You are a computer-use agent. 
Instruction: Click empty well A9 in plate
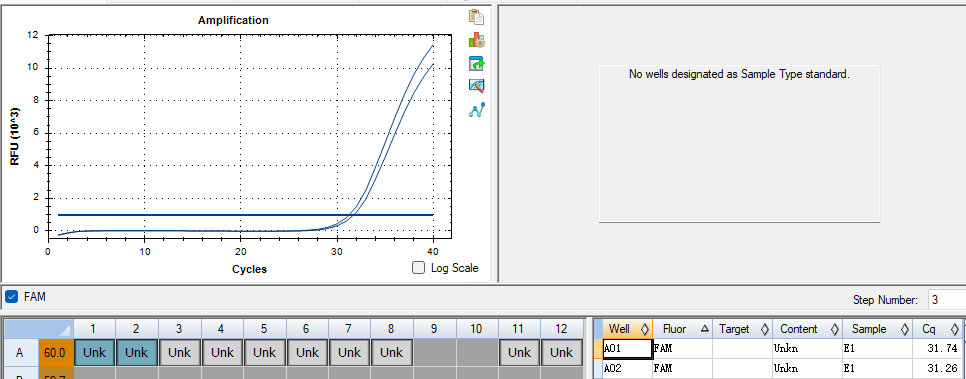[434, 353]
